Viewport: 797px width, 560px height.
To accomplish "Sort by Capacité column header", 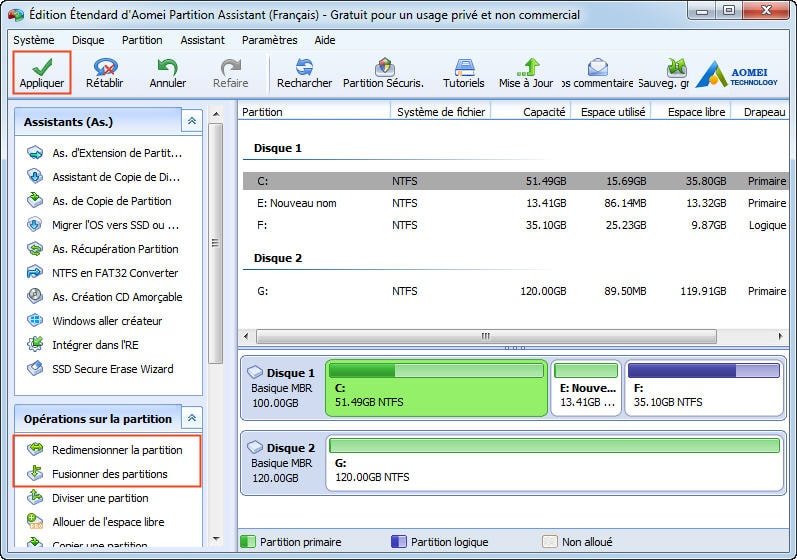I will (531, 112).
